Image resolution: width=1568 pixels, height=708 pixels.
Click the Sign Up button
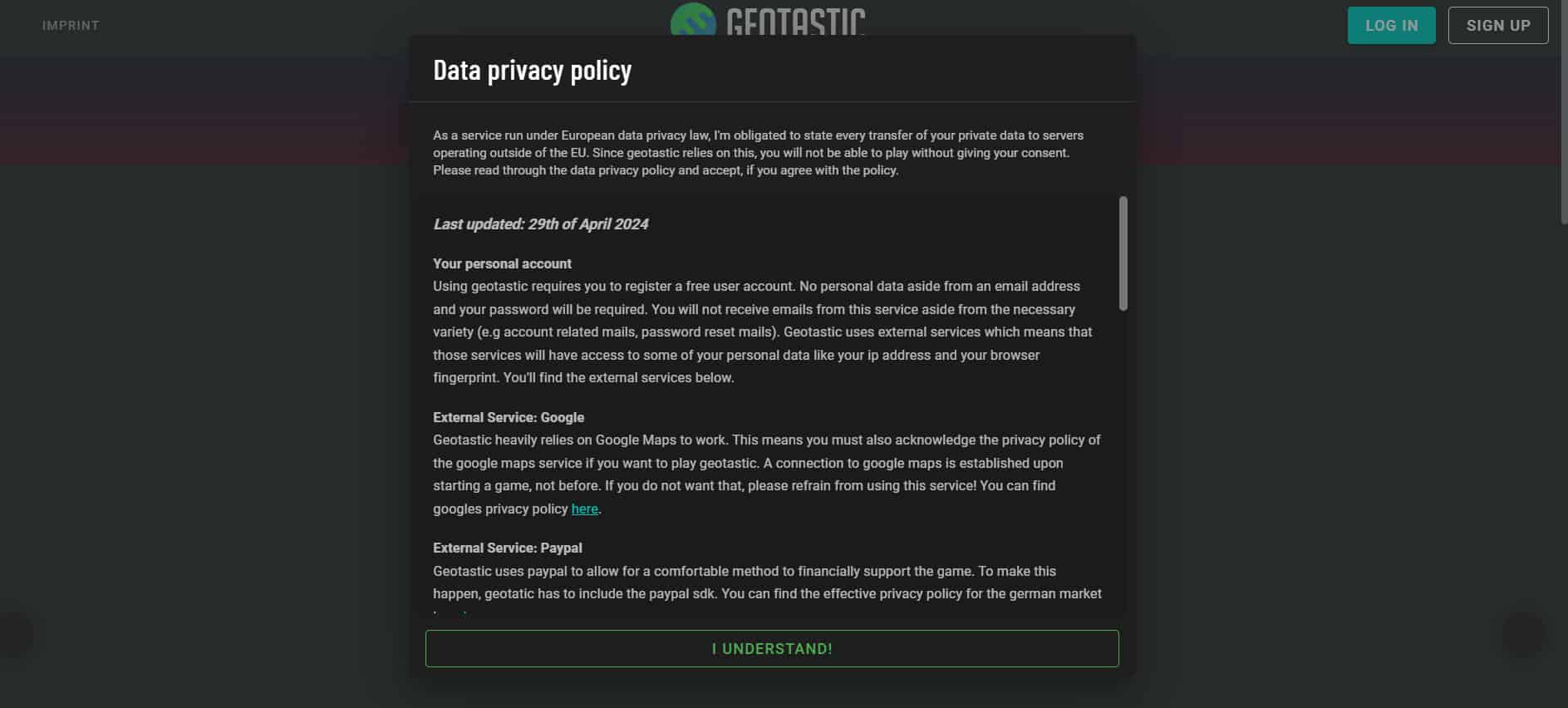[1497, 26]
